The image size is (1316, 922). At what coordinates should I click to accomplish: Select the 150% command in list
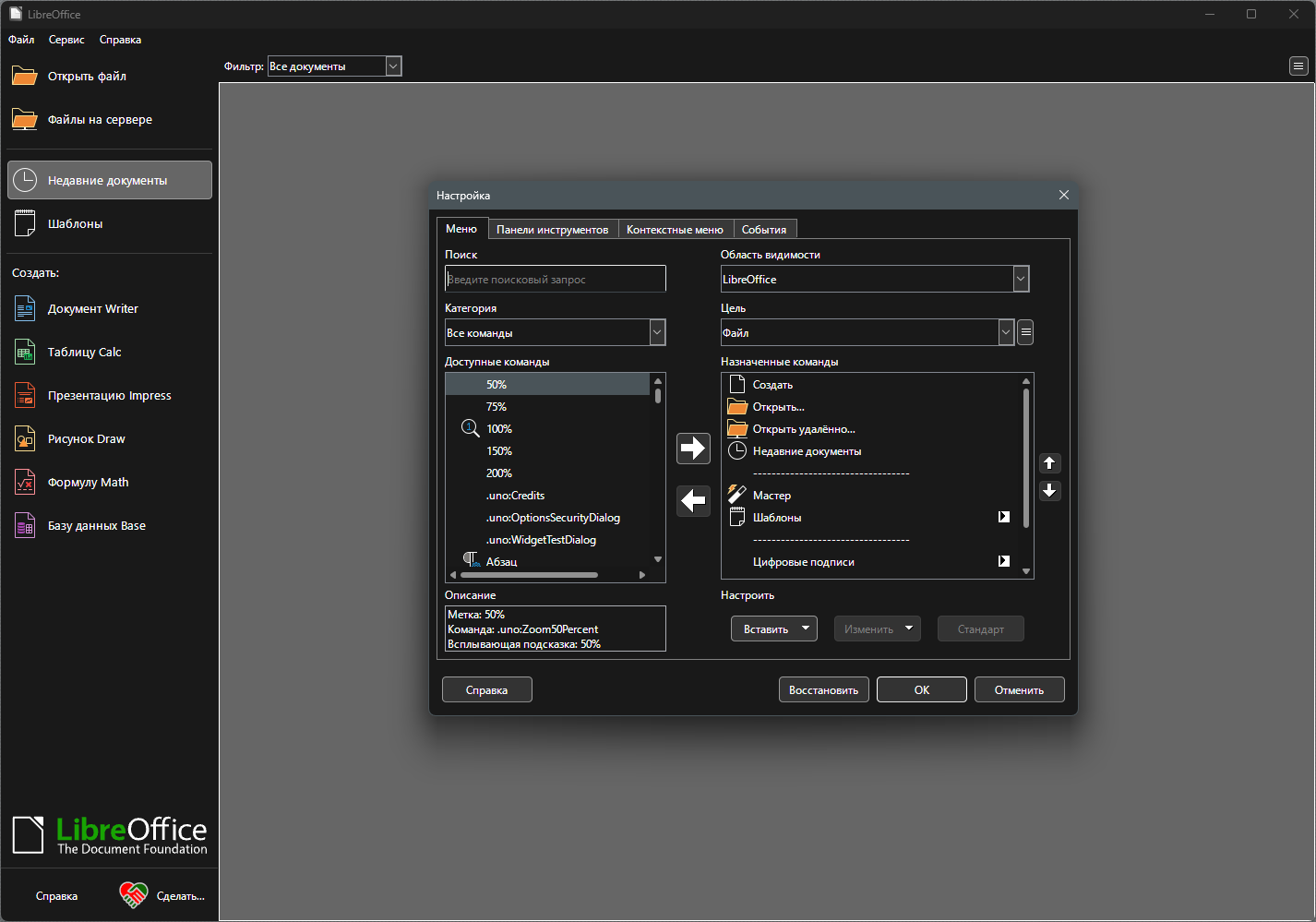547,450
